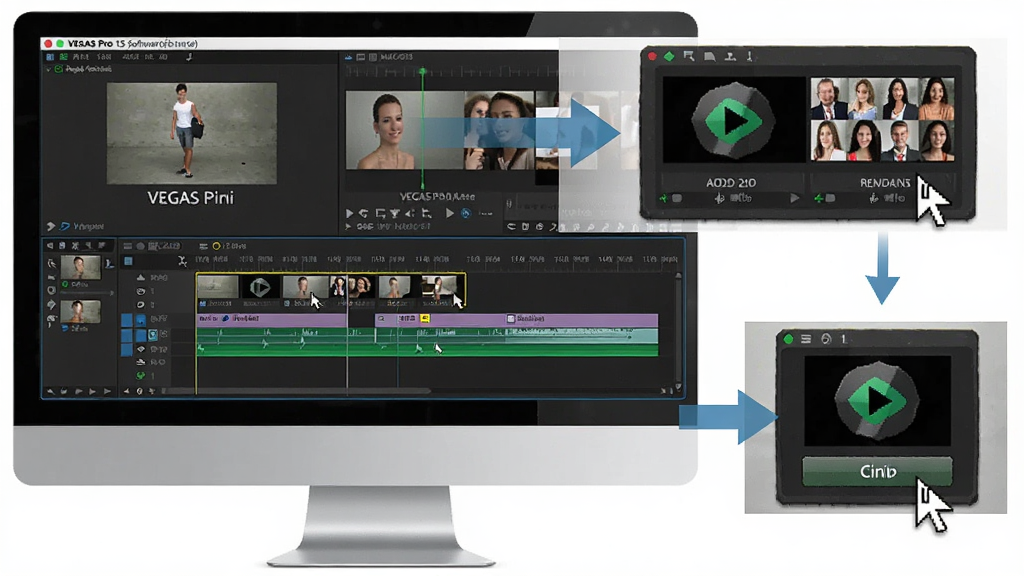Click the blue square button under the timeline toolbar
Screen dimensions: 1024x576
(x=128, y=261)
